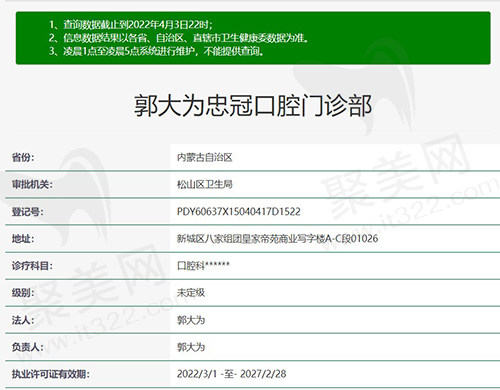Select the clinic title 郭大为忠冠口腔门诊部
The height and width of the screenshot is (390, 500).
[253, 106]
